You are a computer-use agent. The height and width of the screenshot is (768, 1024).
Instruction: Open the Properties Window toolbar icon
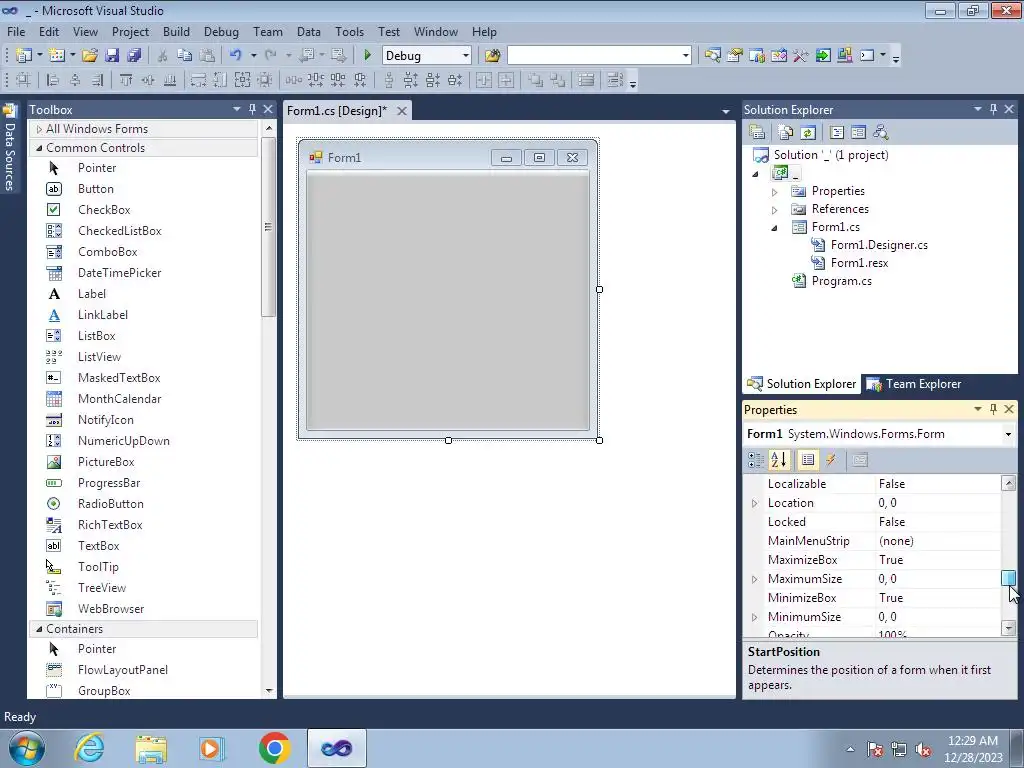point(735,56)
